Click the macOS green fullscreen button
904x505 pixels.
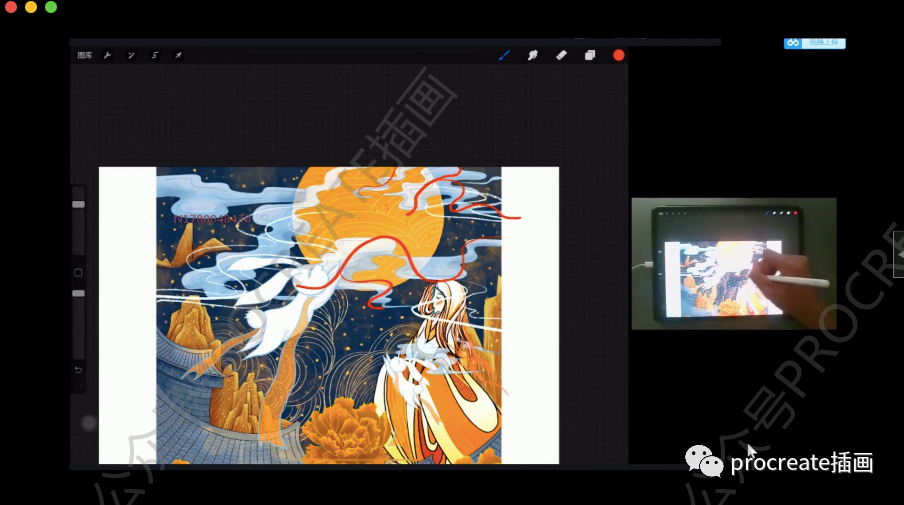point(51,7)
